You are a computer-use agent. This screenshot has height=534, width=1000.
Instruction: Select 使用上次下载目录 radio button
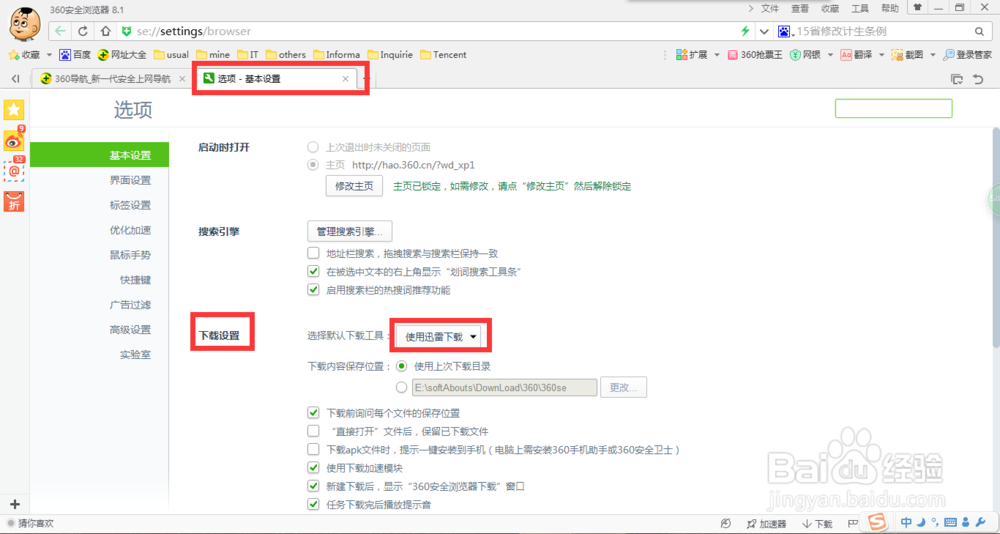pos(401,366)
